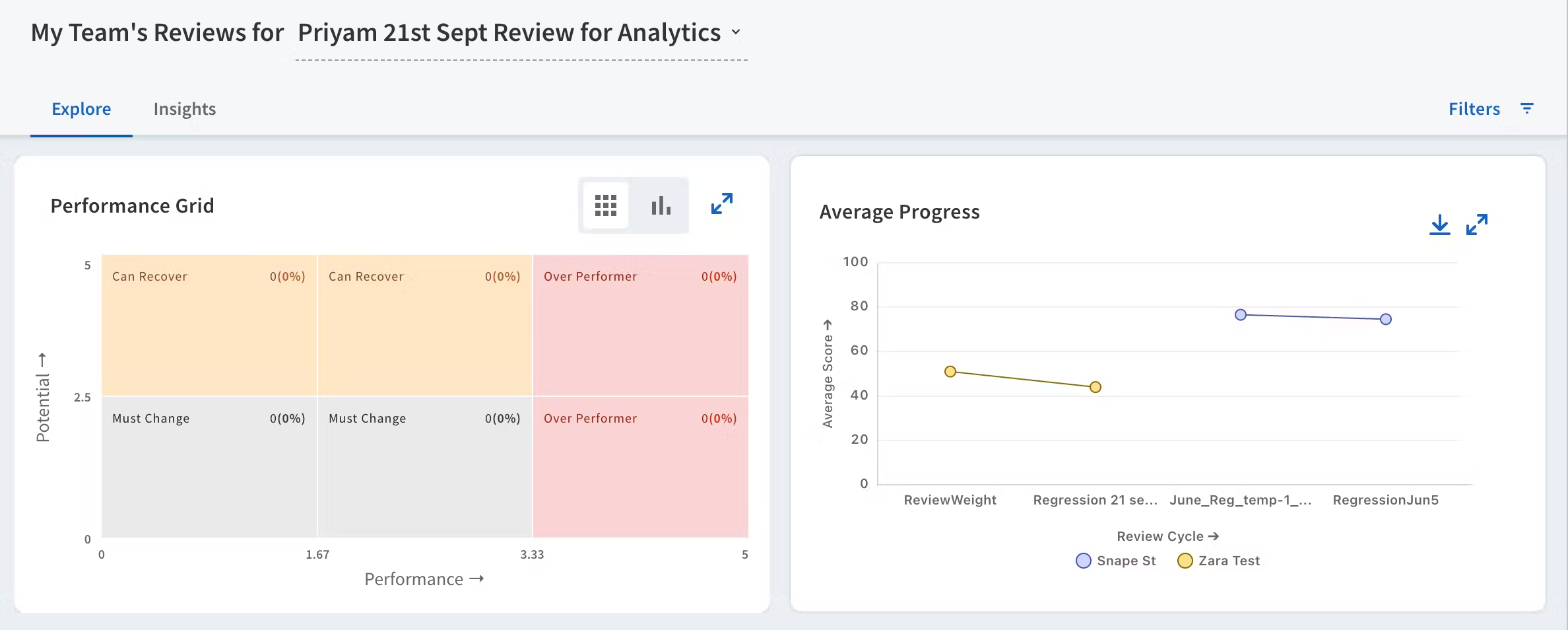Click Snape St point at RegressionJun5
Image resolution: width=1568 pixels, height=630 pixels.
[x=1386, y=320]
